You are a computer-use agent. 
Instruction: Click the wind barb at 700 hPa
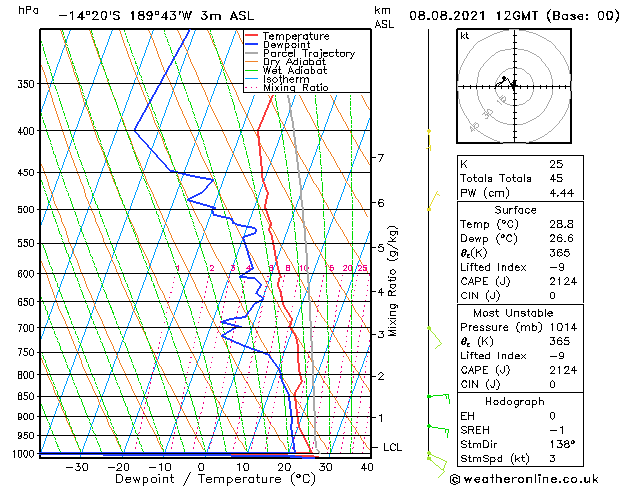[435, 338]
